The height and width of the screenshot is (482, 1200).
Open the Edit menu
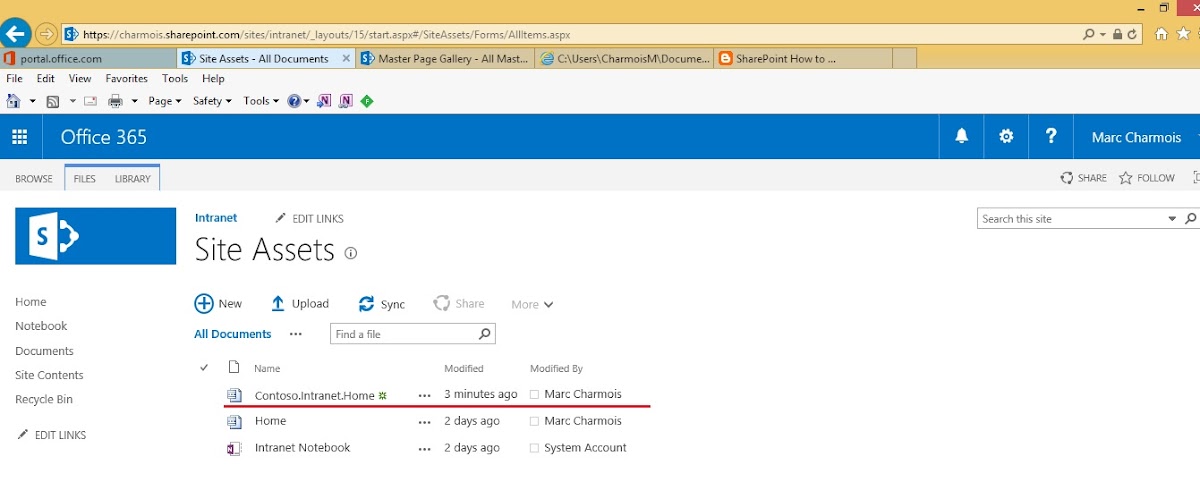click(46, 79)
